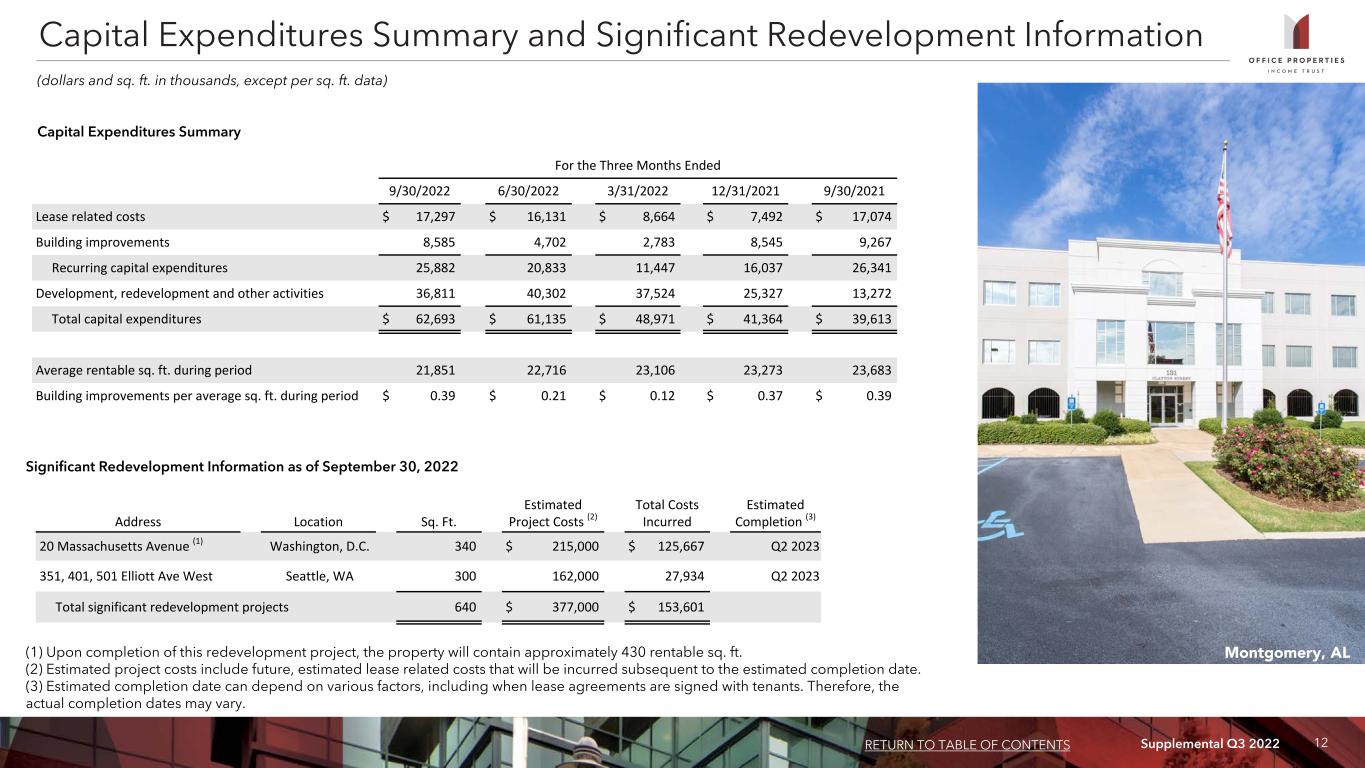Click the Montgomery, AL photo caption
This screenshot has height=768, width=1365.
[1288, 651]
